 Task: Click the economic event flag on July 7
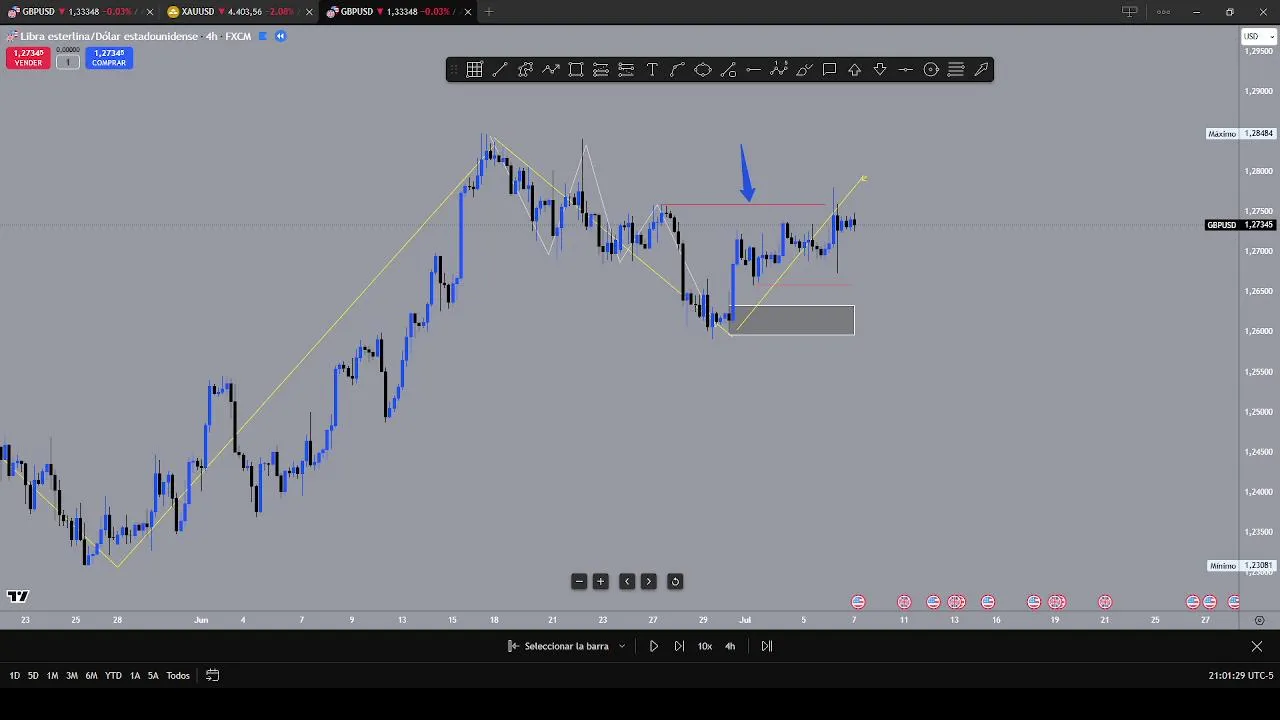[858, 602]
